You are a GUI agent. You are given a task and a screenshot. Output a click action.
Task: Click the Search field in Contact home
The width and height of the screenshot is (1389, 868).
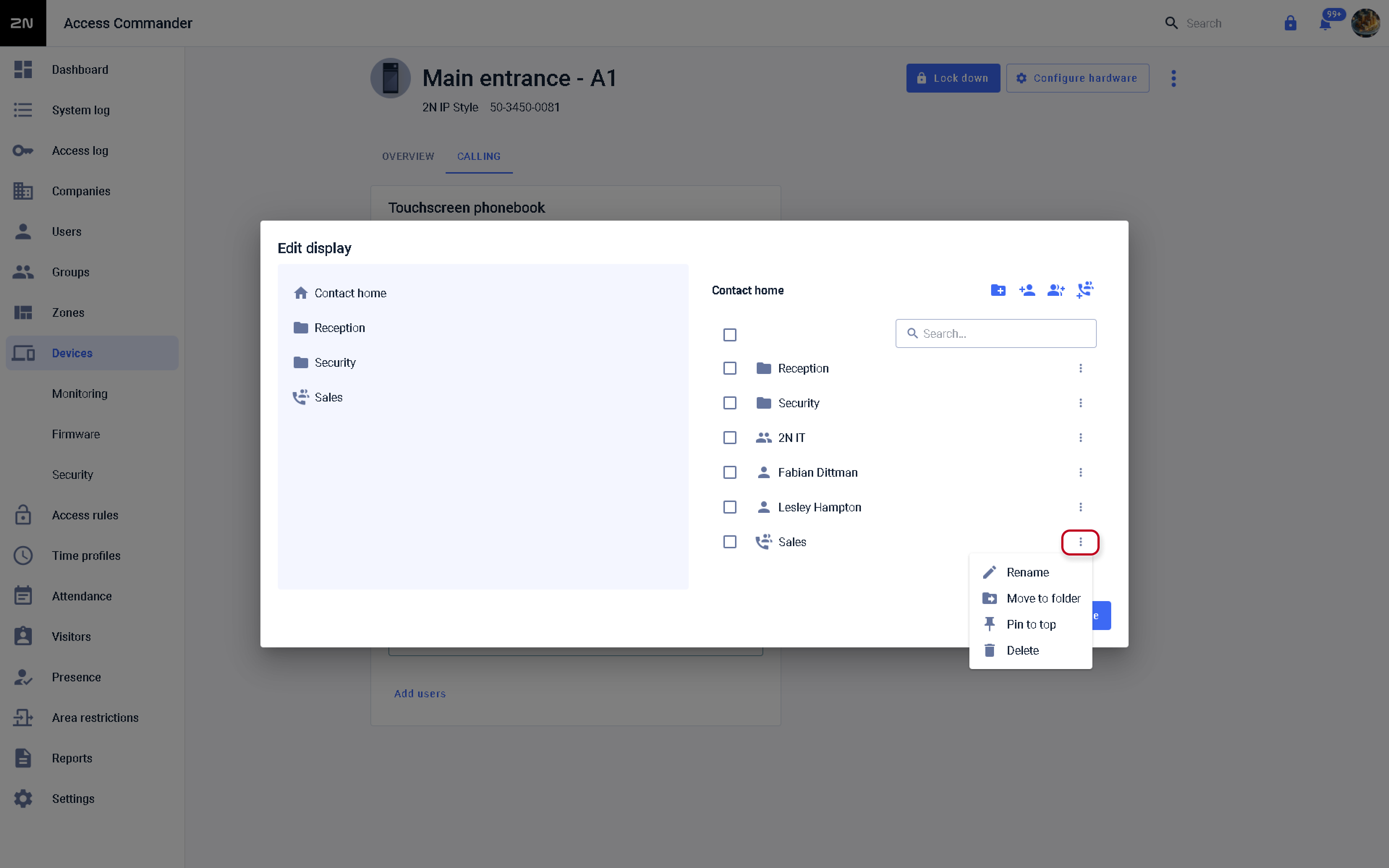tap(995, 333)
